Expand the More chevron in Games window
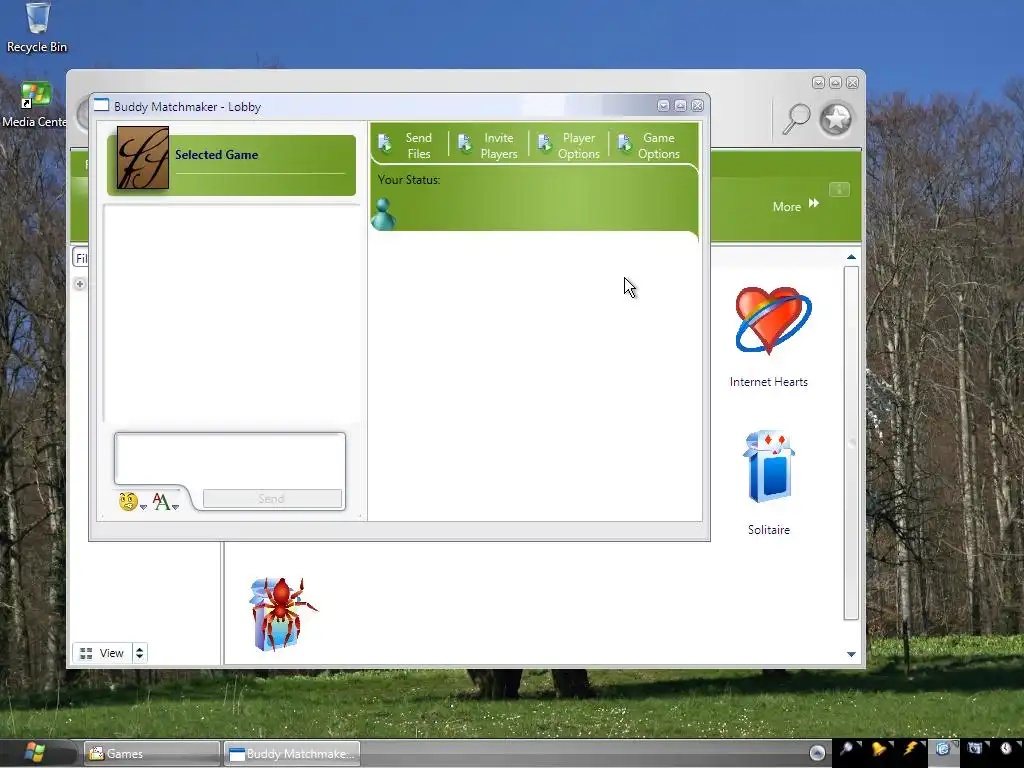The image size is (1024, 768). point(814,203)
